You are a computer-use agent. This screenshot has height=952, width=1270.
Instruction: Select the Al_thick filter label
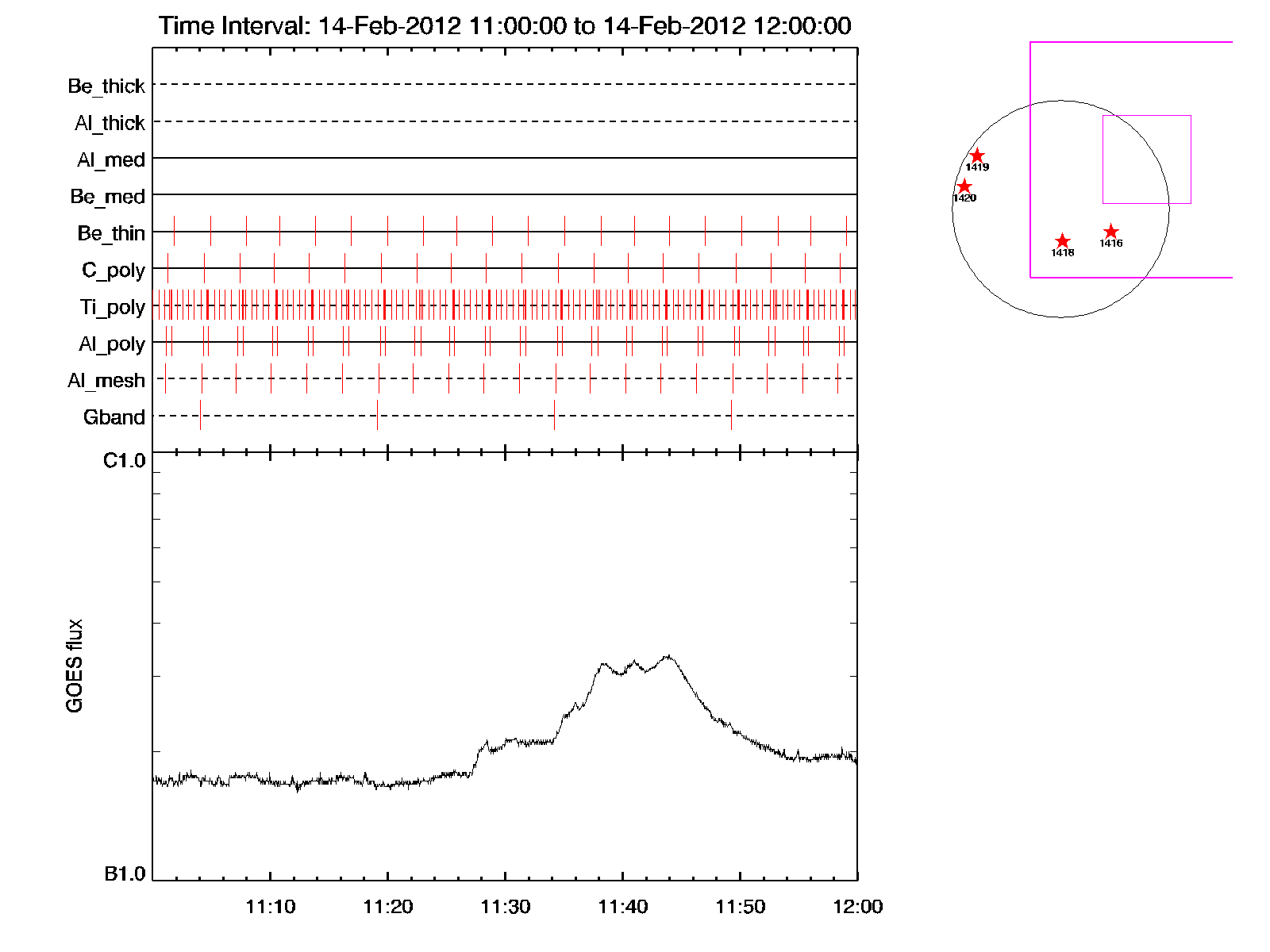tap(110, 123)
